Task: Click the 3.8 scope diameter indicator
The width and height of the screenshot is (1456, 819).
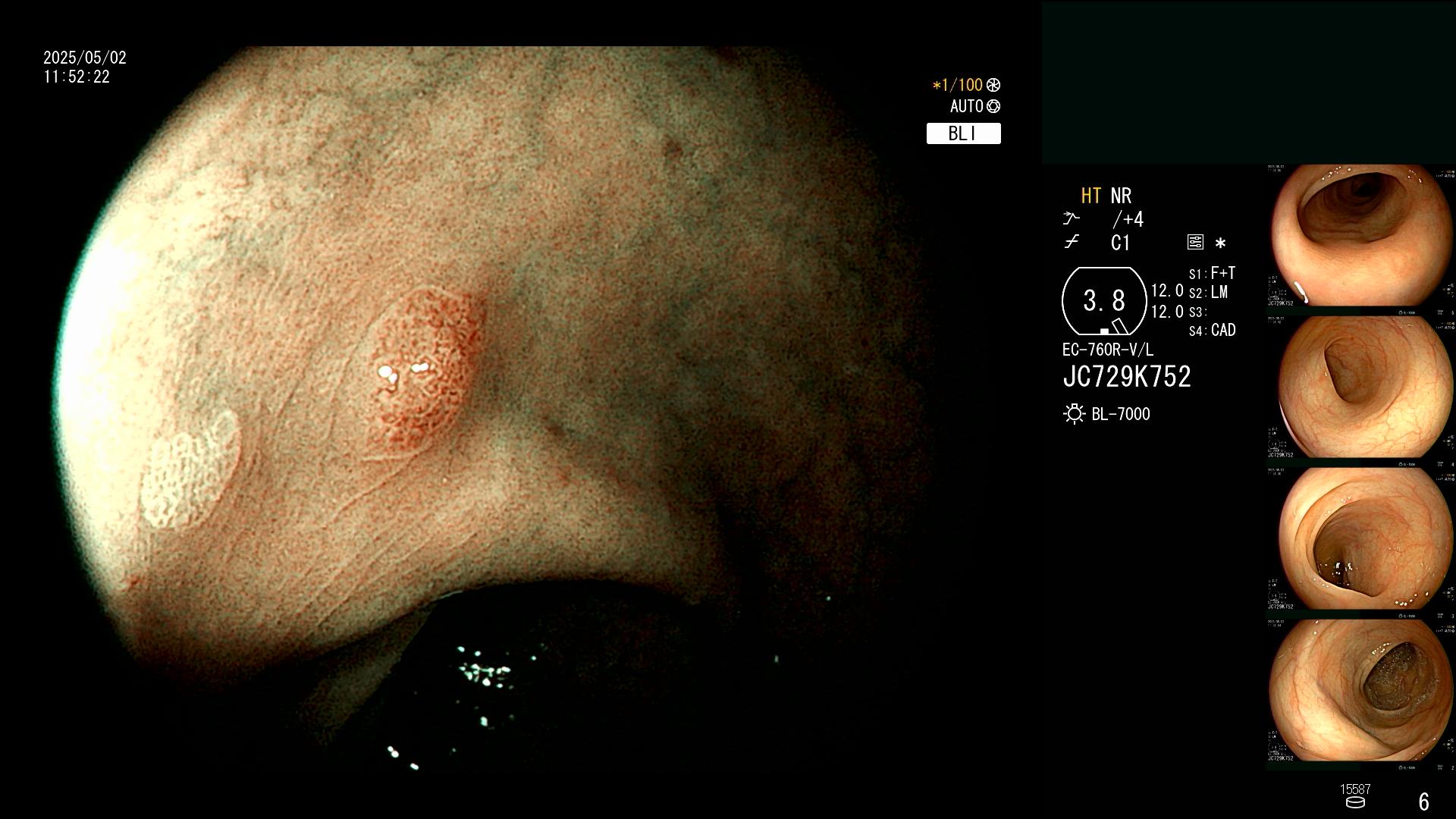Action: pos(1104,301)
